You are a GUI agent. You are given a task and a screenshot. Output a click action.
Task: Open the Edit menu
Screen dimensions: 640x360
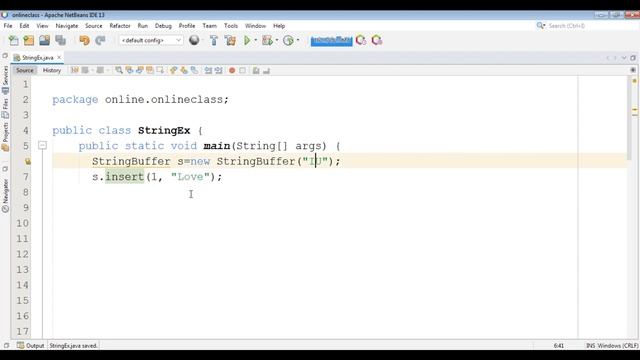[x=24, y=26]
